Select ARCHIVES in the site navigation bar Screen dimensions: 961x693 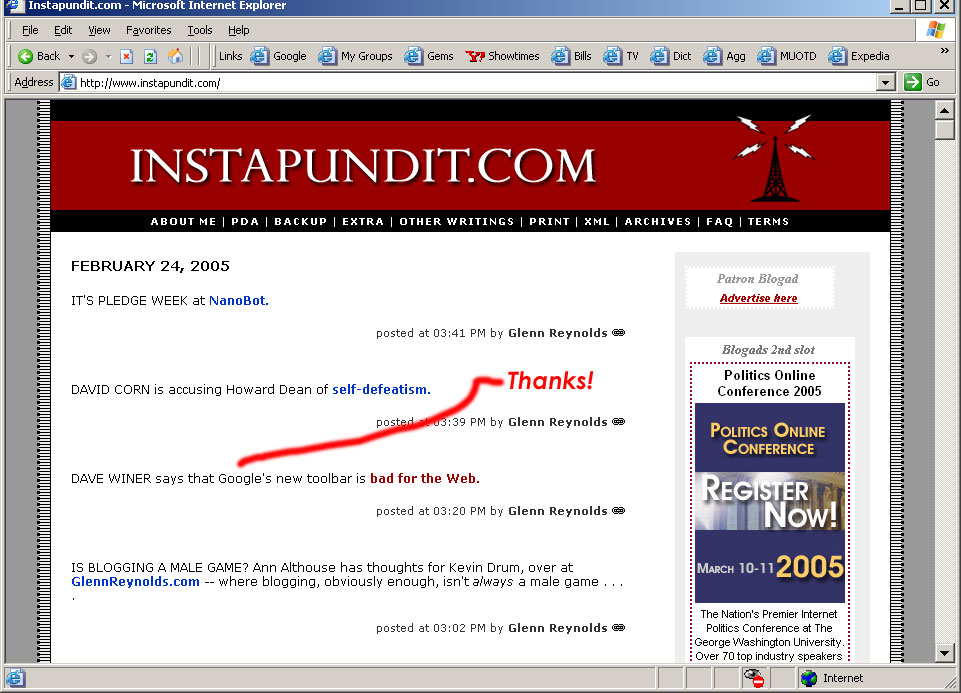[657, 221]
